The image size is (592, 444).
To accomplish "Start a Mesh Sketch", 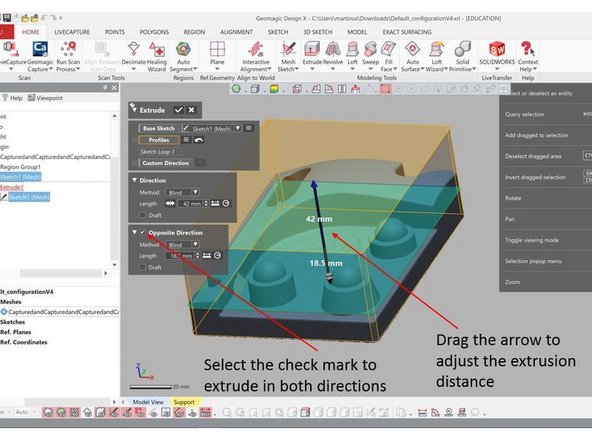I will pos(288,56).
